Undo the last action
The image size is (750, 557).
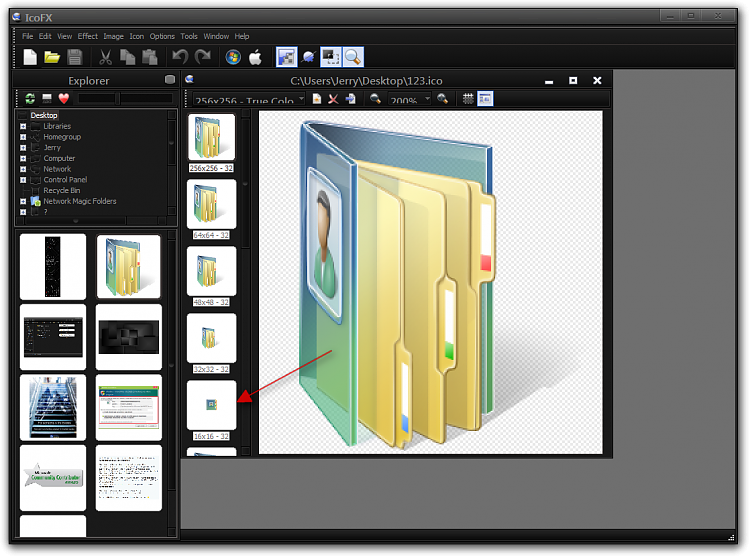point(180,57)
